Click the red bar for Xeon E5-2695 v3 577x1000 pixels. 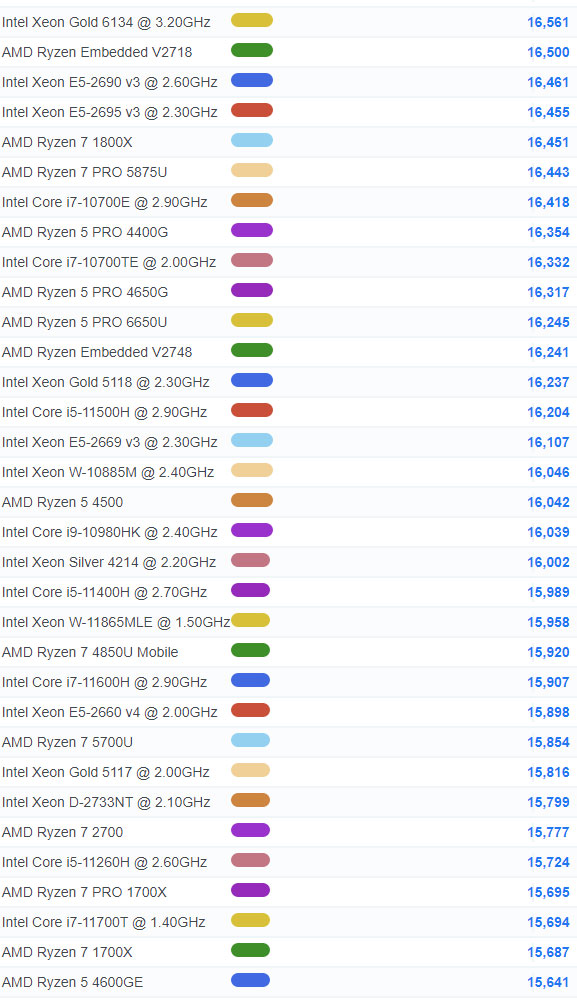click(252, 110)
